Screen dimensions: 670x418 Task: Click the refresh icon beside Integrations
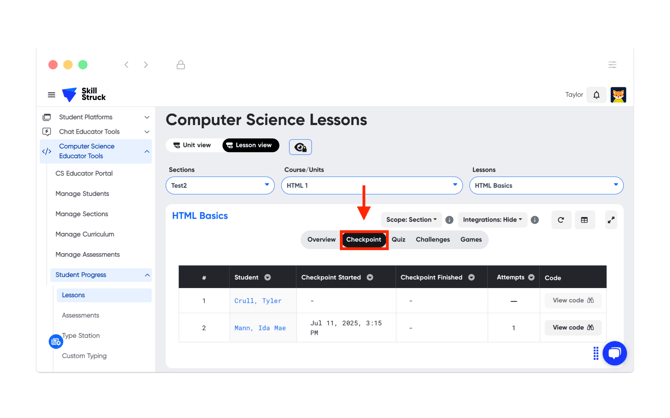[561, 220]
